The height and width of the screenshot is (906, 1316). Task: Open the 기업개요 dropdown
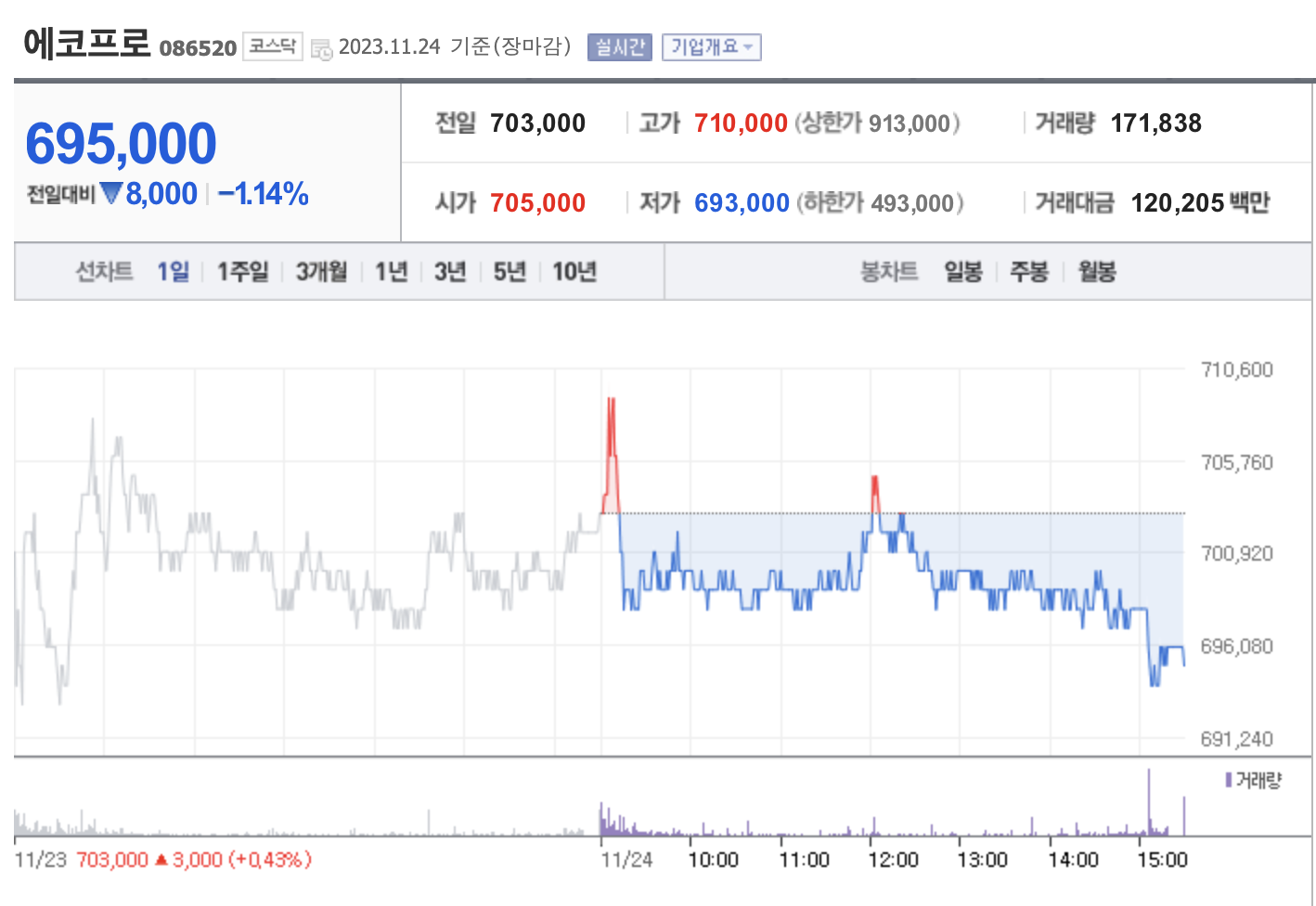click(x=712, y=47)
